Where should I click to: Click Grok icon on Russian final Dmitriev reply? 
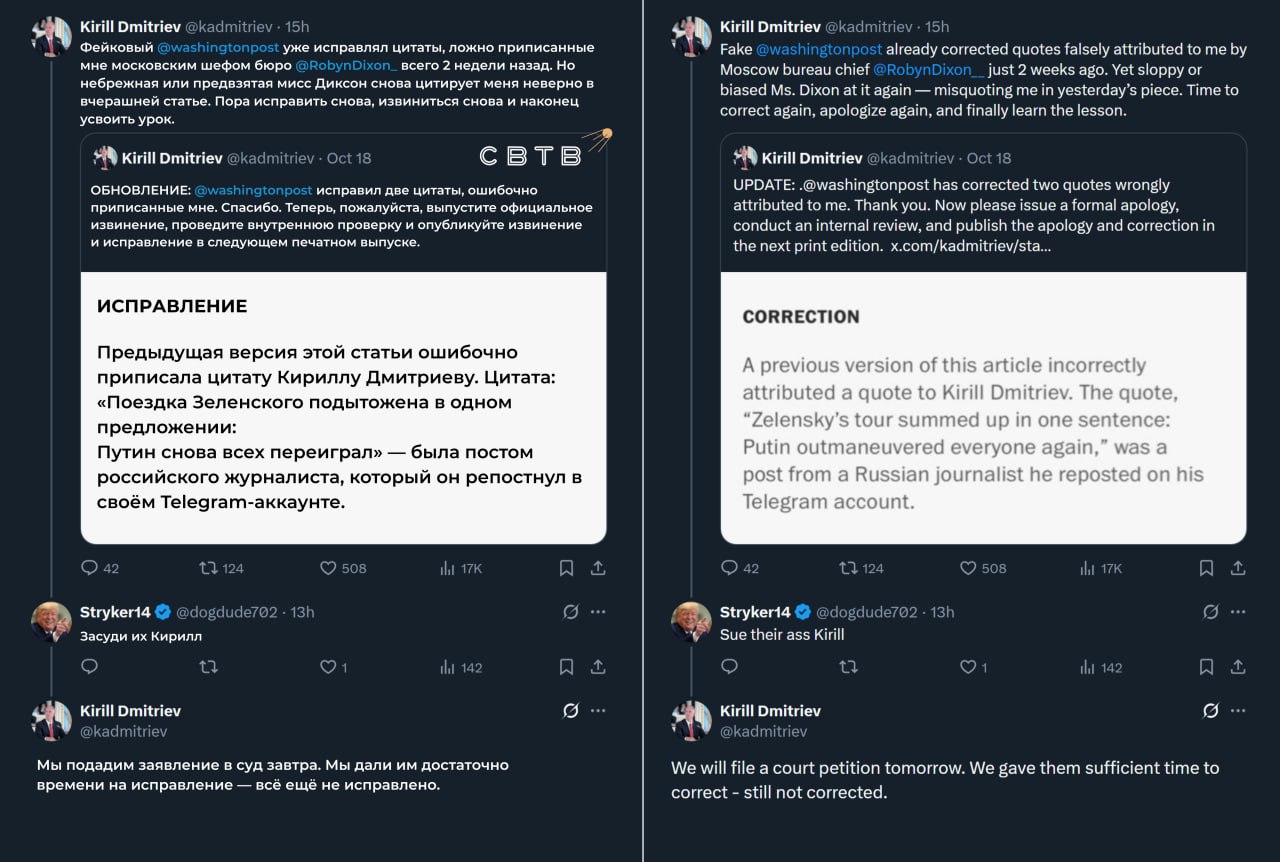coord(571,711)
